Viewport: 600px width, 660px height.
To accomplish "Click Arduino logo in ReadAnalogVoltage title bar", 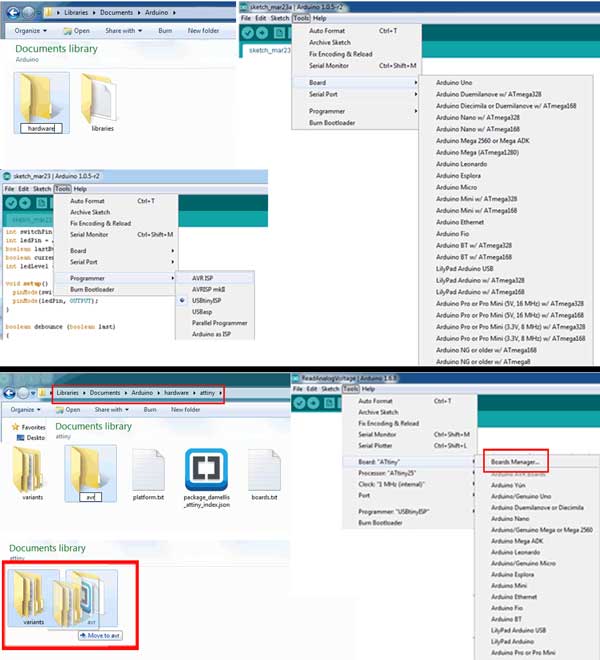I will (x=296, y=378).
